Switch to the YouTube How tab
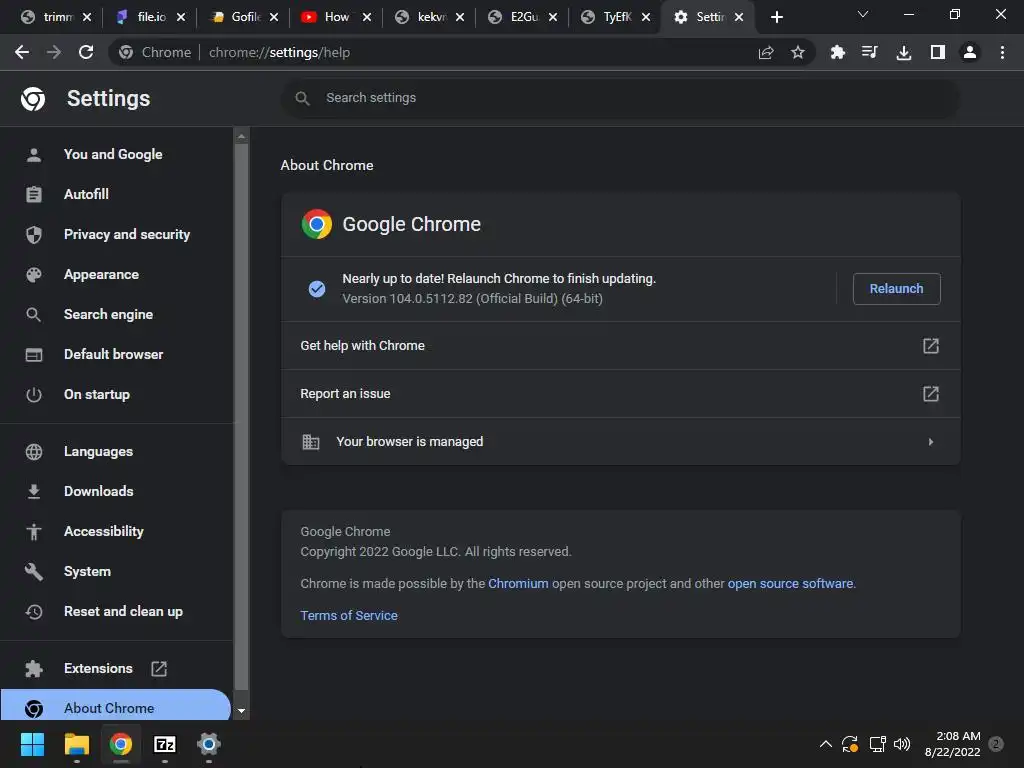 (x=336, y=17)
